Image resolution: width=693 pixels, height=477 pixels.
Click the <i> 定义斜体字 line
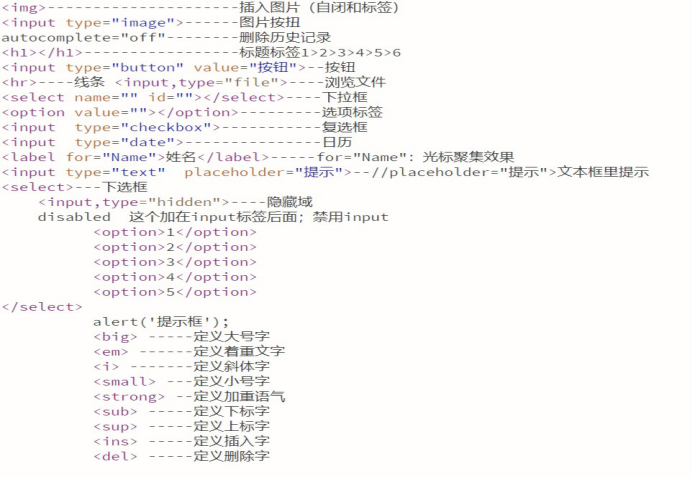tap(182, 367)
